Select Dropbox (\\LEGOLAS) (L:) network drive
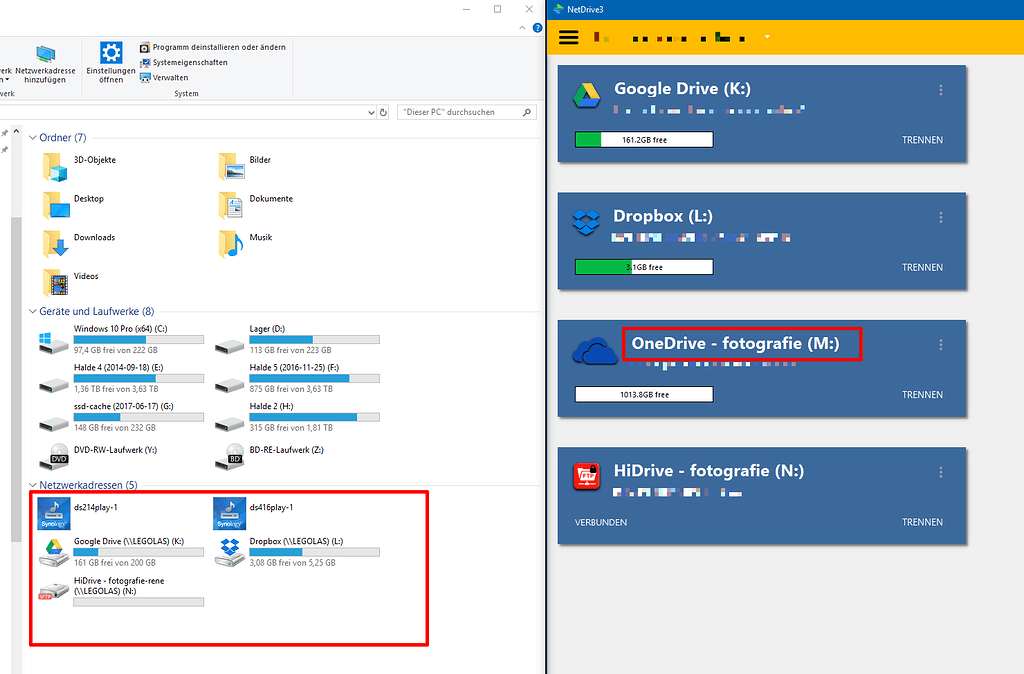 tap(297, 552)
